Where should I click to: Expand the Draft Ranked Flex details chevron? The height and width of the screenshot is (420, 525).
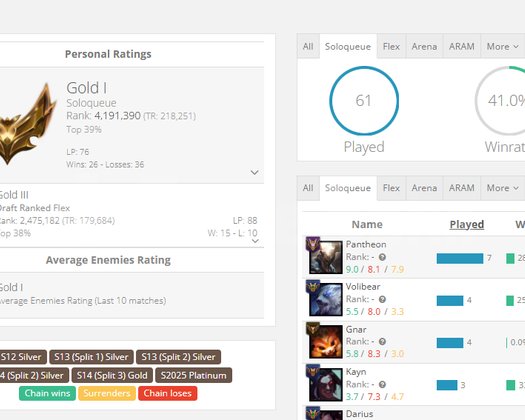(255, 241)
